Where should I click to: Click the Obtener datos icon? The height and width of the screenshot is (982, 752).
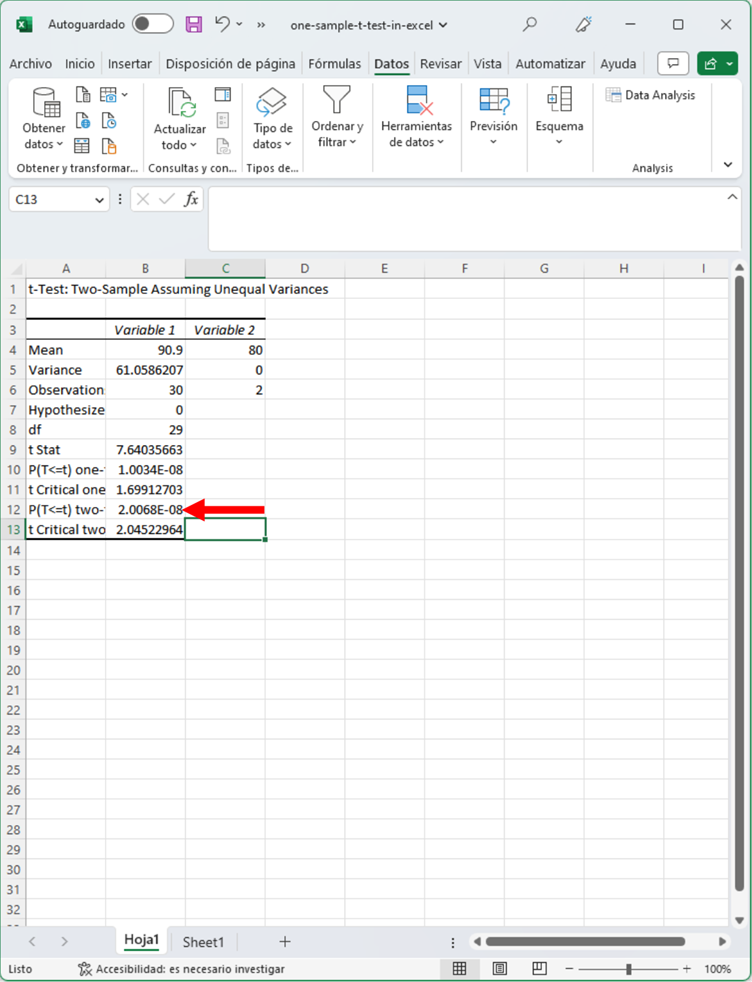tap(45, 102)
